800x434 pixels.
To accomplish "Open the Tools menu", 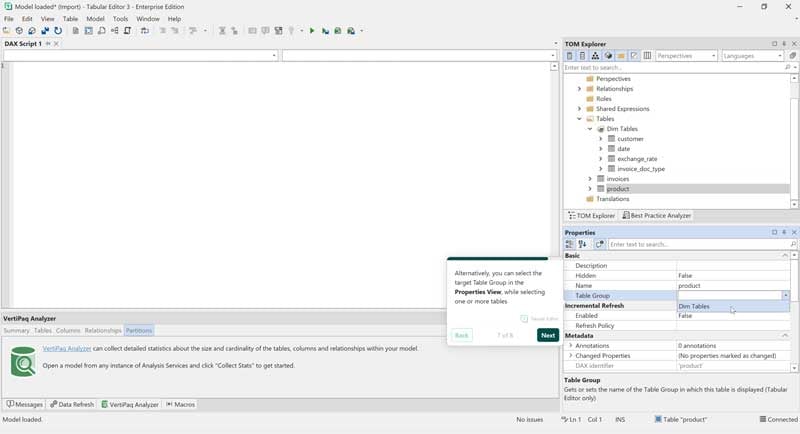I will (120, 19).
